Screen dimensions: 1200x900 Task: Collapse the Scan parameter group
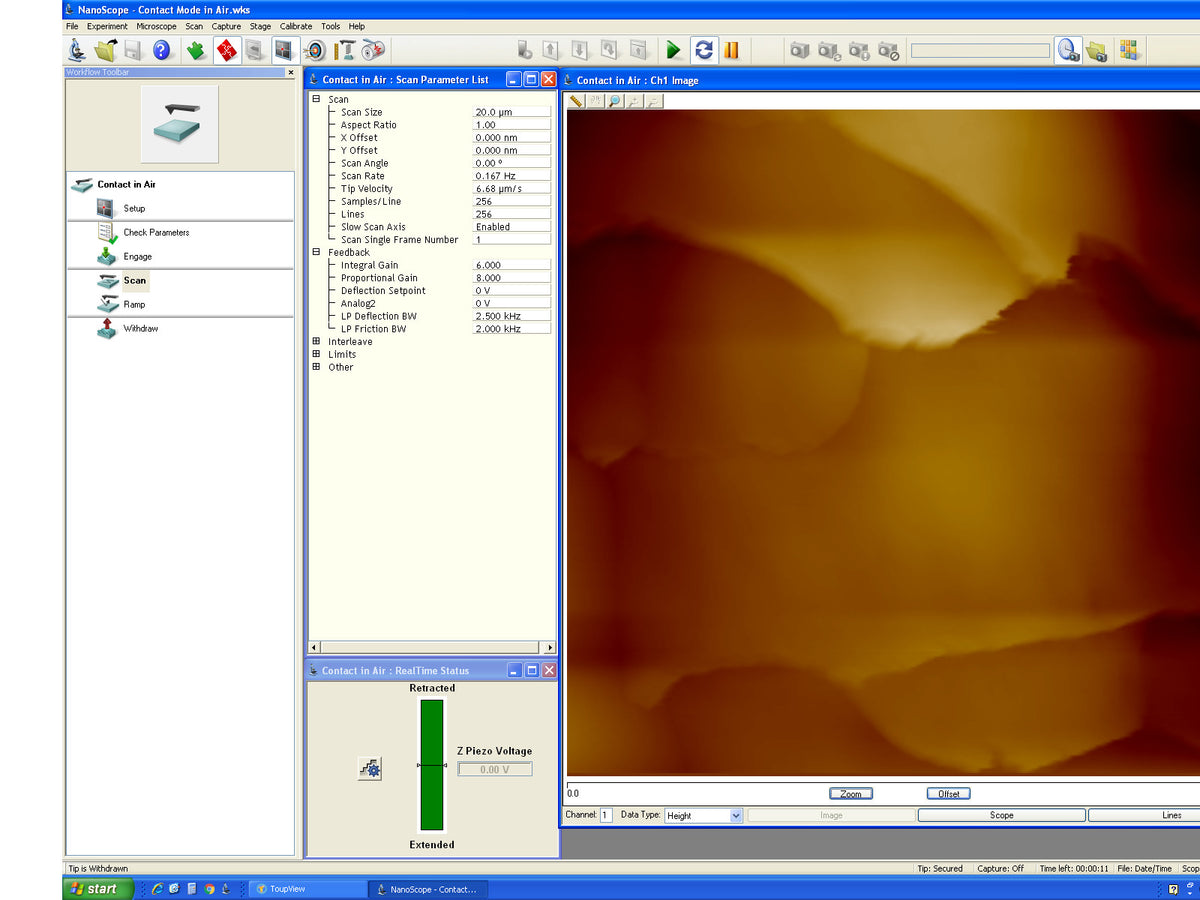(x=316, y=99)
